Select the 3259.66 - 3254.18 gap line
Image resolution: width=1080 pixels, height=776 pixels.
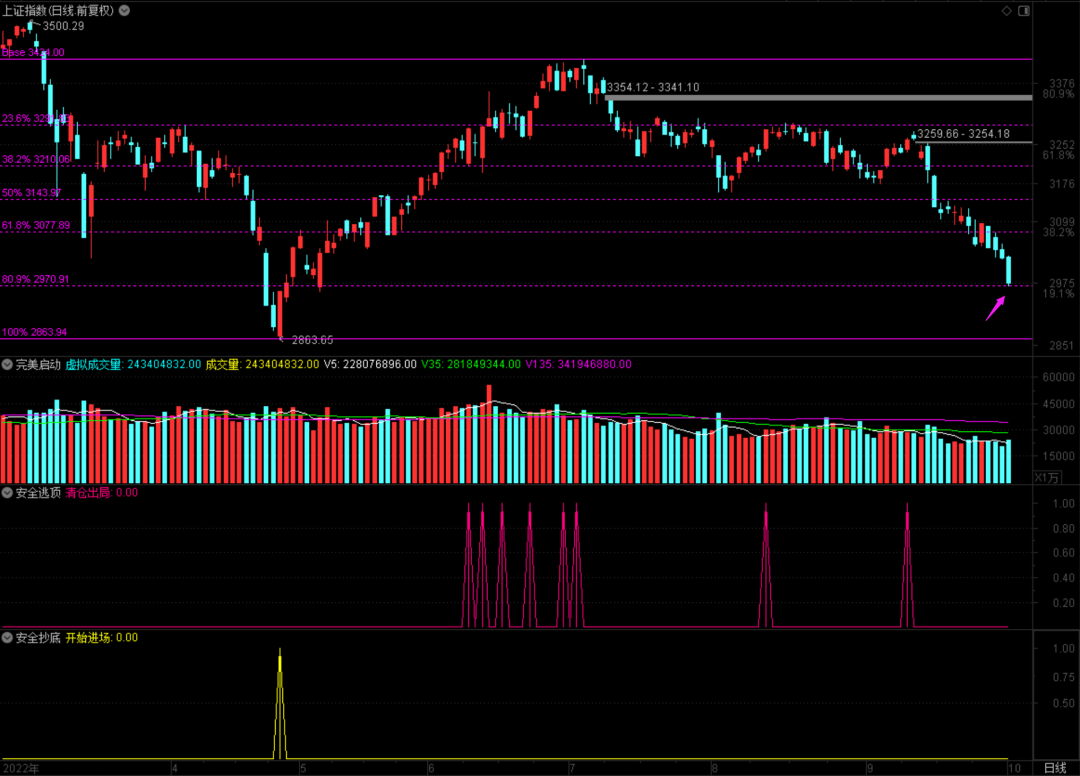tap(975, 142)
